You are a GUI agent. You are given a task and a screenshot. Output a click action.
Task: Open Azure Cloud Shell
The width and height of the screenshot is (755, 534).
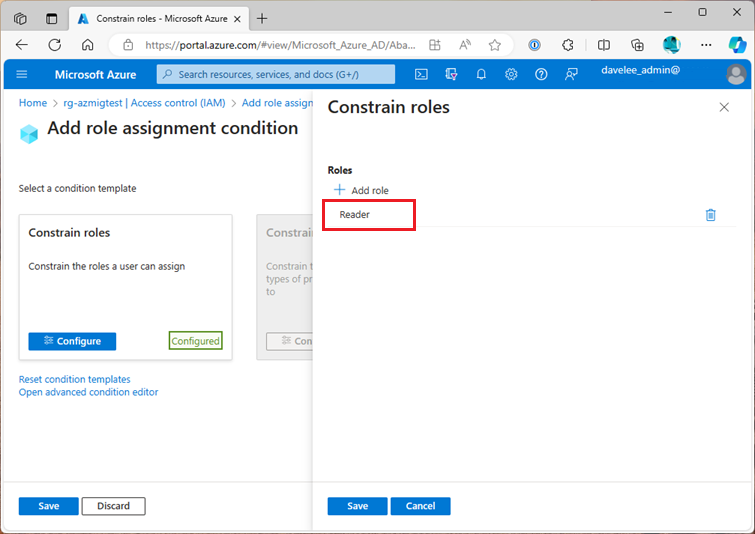(x=421, y=74)
